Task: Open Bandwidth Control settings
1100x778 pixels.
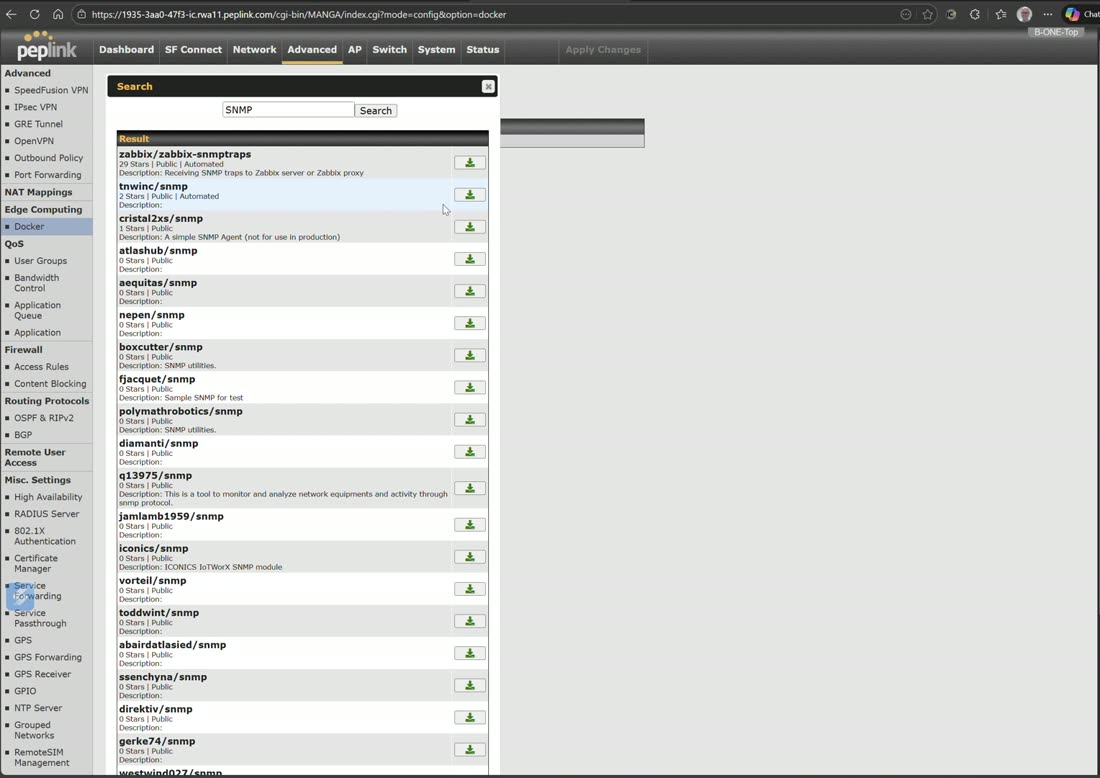Action: (37, 283)
